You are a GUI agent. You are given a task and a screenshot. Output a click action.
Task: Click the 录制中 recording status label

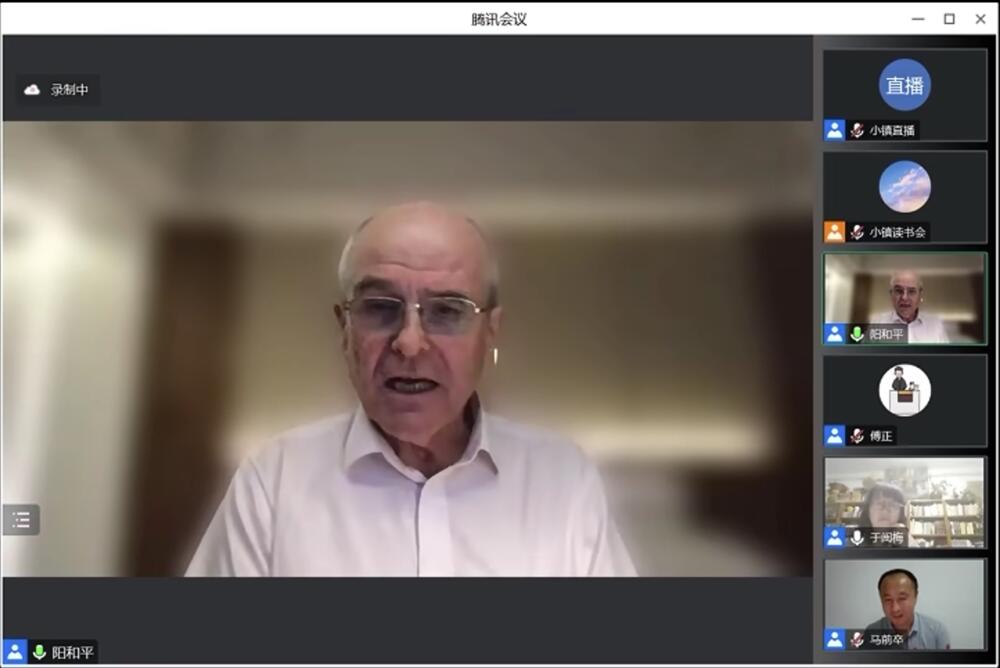point(70,90)
